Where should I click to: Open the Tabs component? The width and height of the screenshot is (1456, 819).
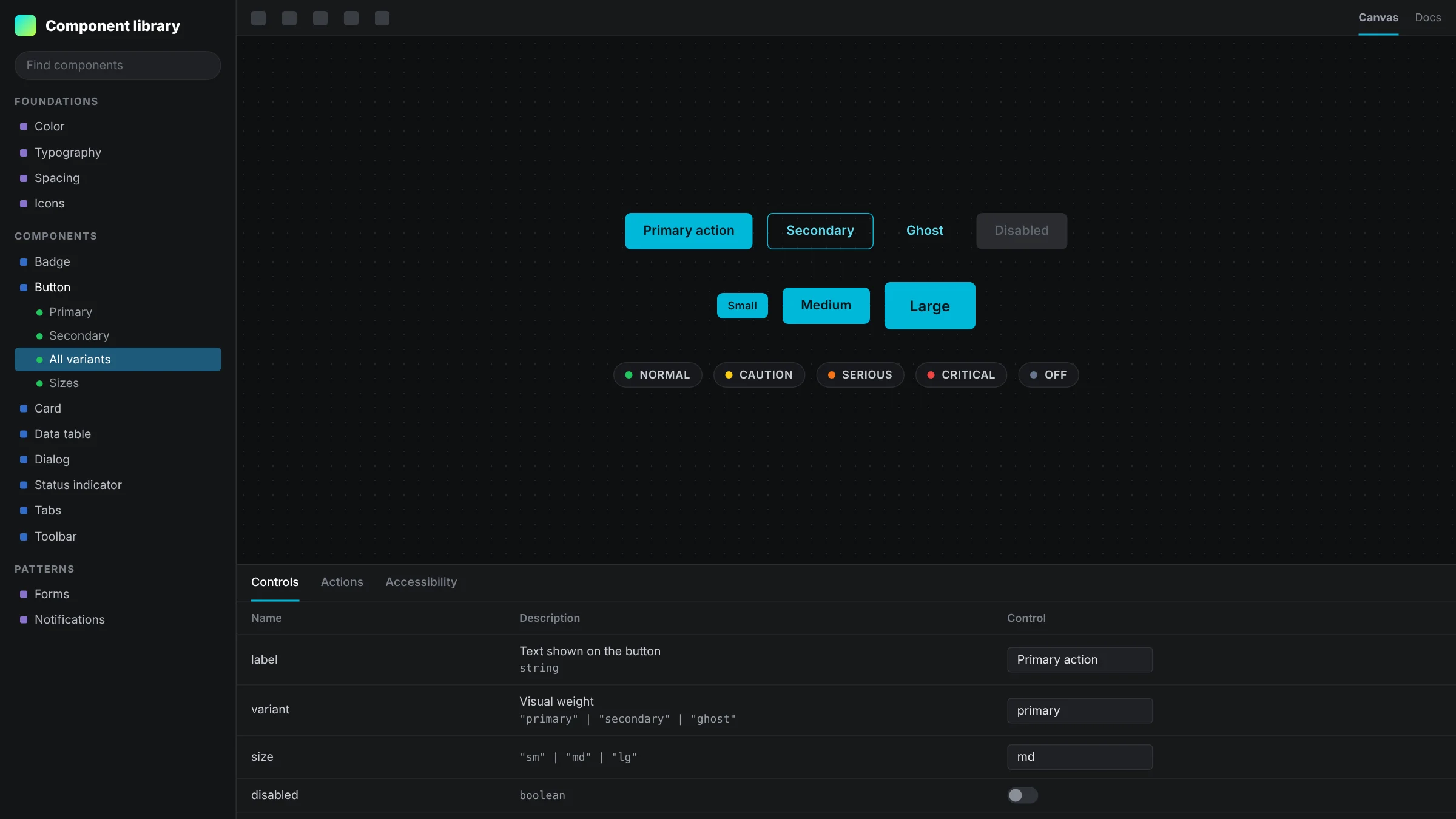[x=118, y=510]
